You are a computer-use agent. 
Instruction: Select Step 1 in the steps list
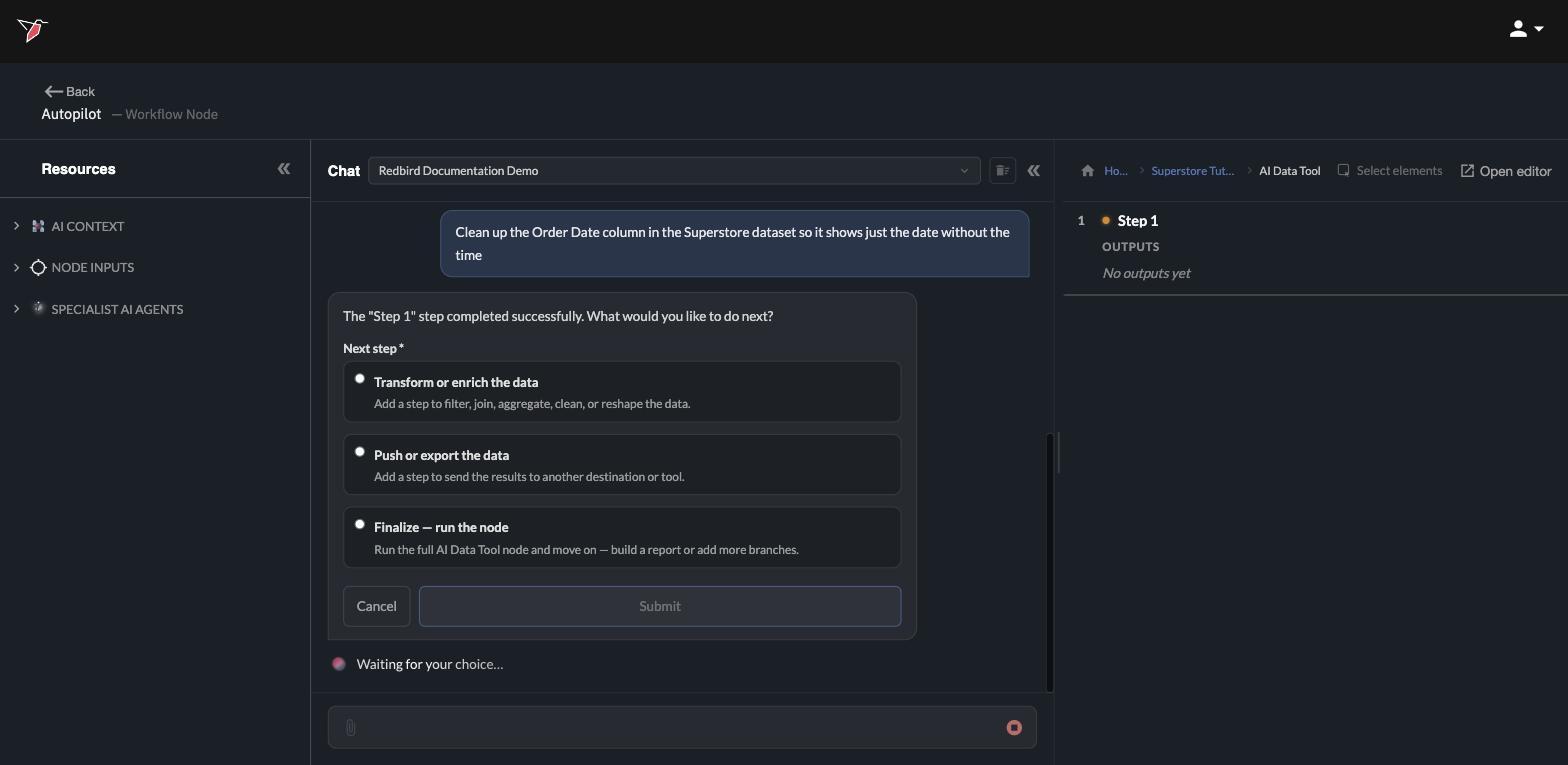coord(1138,221)
